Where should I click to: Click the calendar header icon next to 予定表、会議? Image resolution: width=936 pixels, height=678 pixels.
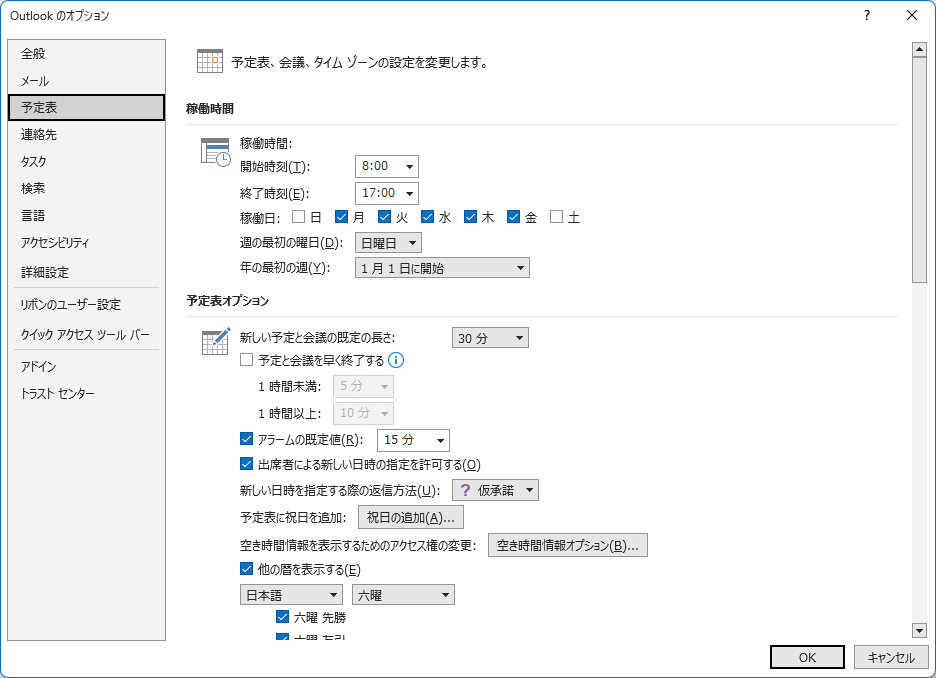[x=210, y=61]
